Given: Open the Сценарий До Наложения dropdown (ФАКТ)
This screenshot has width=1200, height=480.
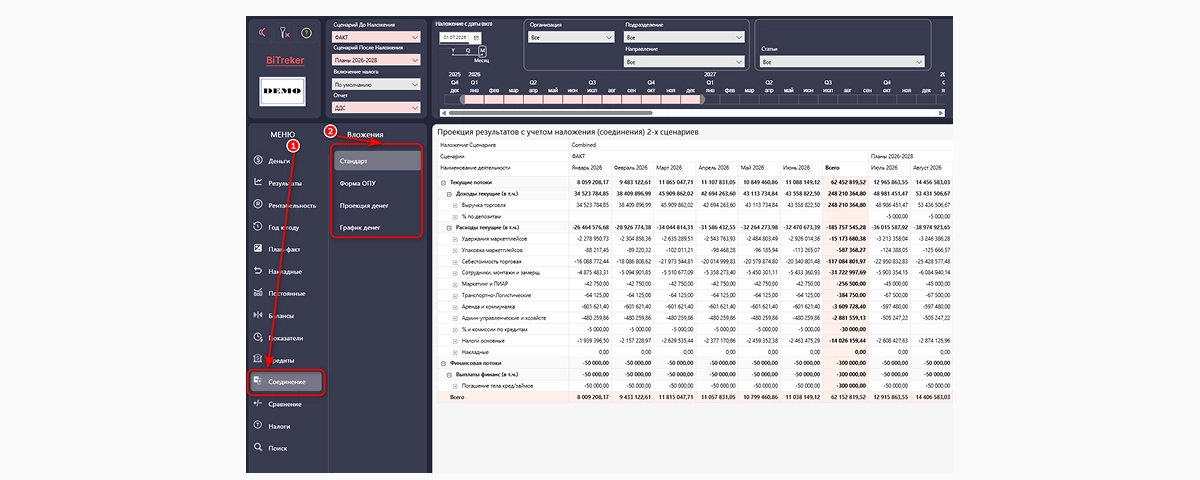Looking at the screenshot, I should click(376, 36).
